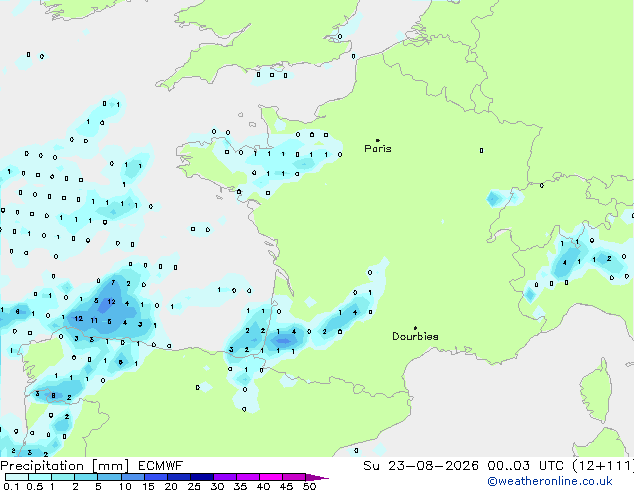Click the Dourbies location label
Viewport: 634px width, 490px height.
click(x=415, y=336)
